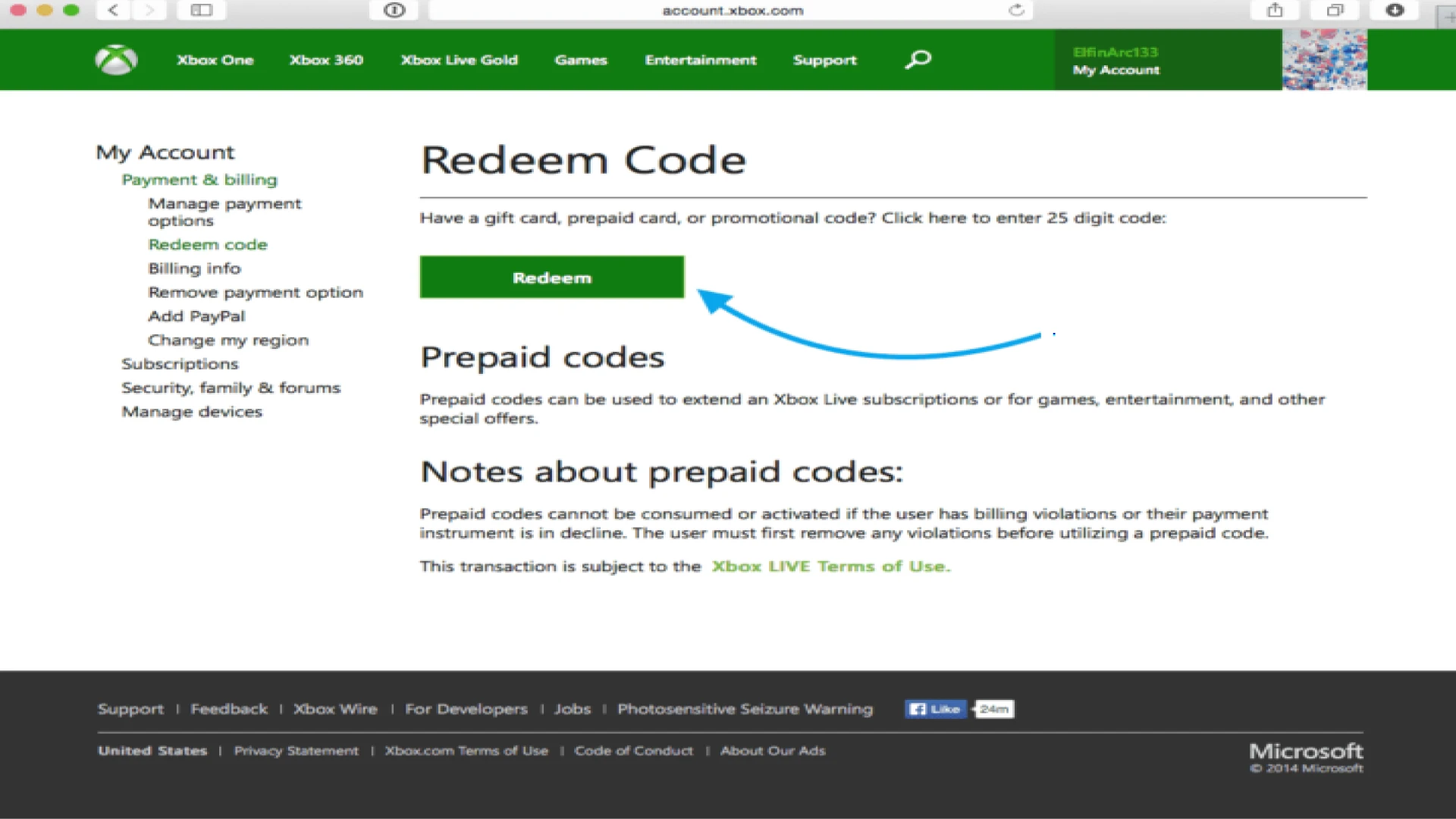Click the profile avatar picture

click(1324, 60)
